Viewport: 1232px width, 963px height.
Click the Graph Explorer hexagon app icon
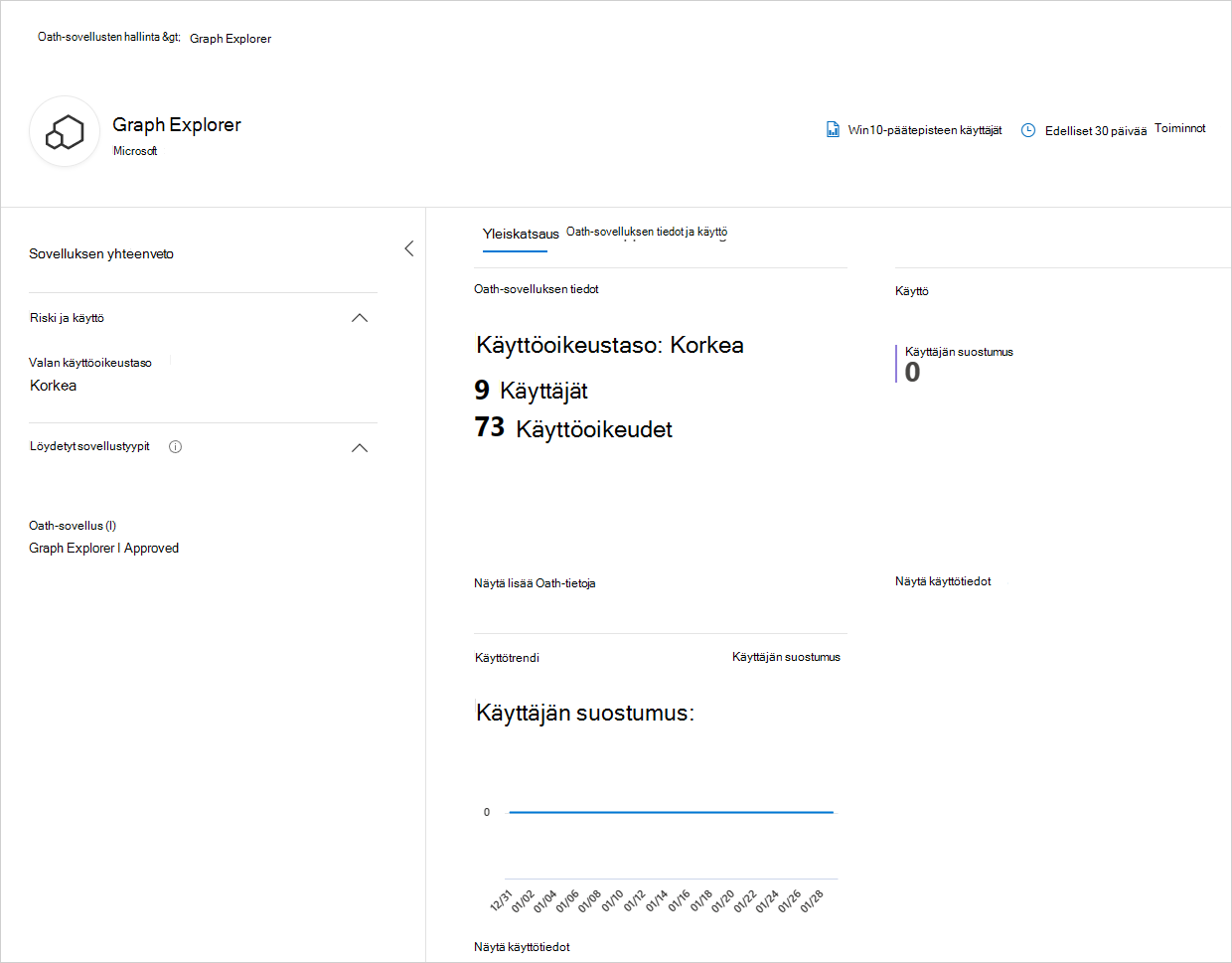[64, 131]
